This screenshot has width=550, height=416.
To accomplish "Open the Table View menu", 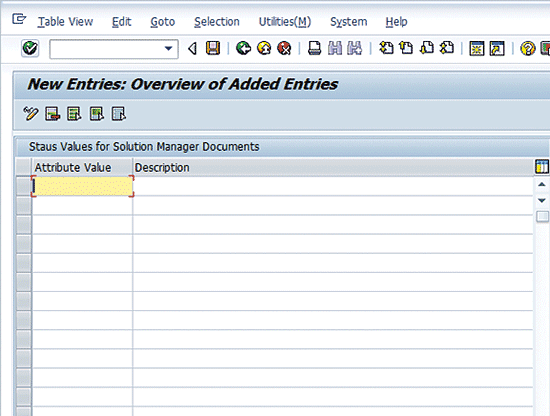I will pyautogui.click(x=65, y=22).
